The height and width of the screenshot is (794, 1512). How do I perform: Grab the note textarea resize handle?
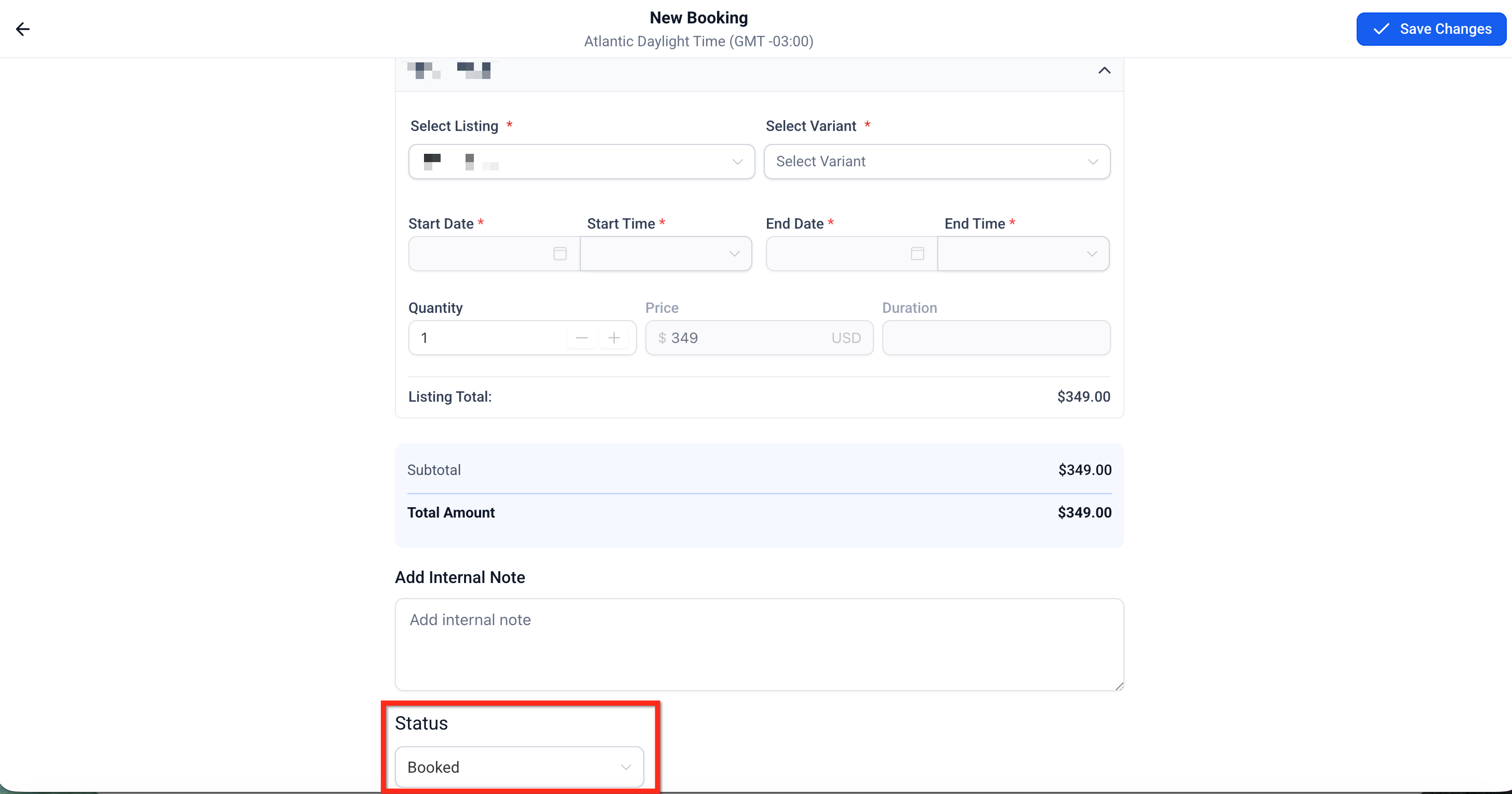pos(1119,686)
